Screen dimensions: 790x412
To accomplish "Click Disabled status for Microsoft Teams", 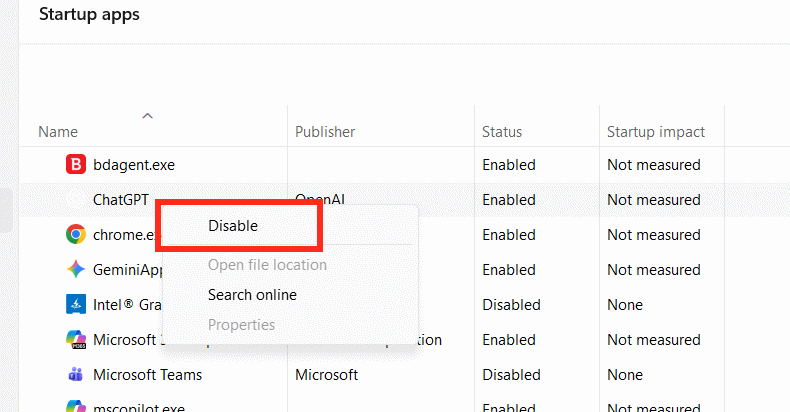I will point(511,375).
